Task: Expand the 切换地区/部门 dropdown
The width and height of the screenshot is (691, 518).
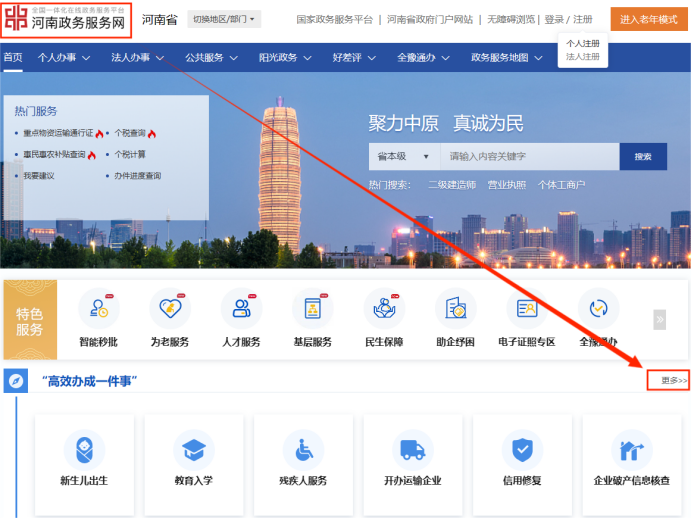Action: [x=224, y=19]
